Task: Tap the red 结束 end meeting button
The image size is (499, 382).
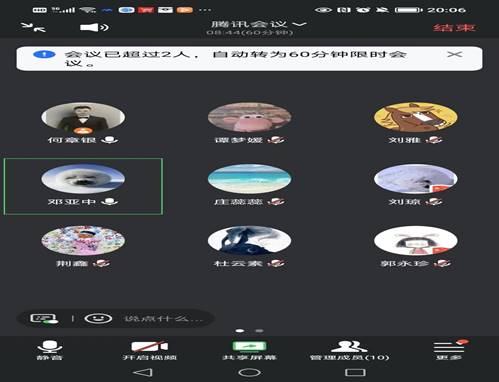Action: [454, 27]
